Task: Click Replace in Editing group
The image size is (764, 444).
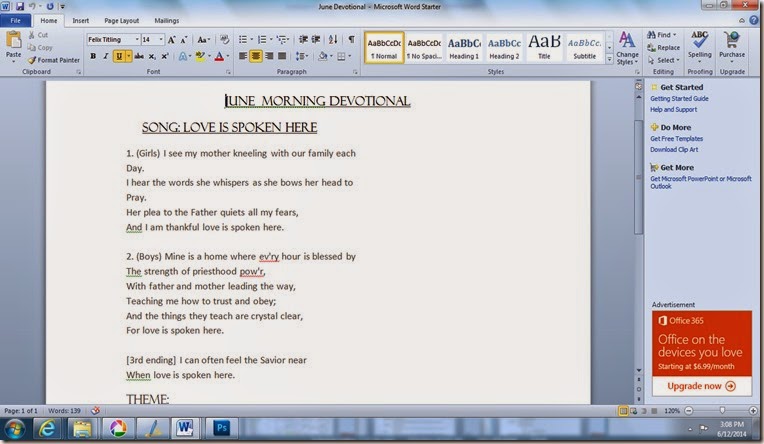Action: point(663,48)
